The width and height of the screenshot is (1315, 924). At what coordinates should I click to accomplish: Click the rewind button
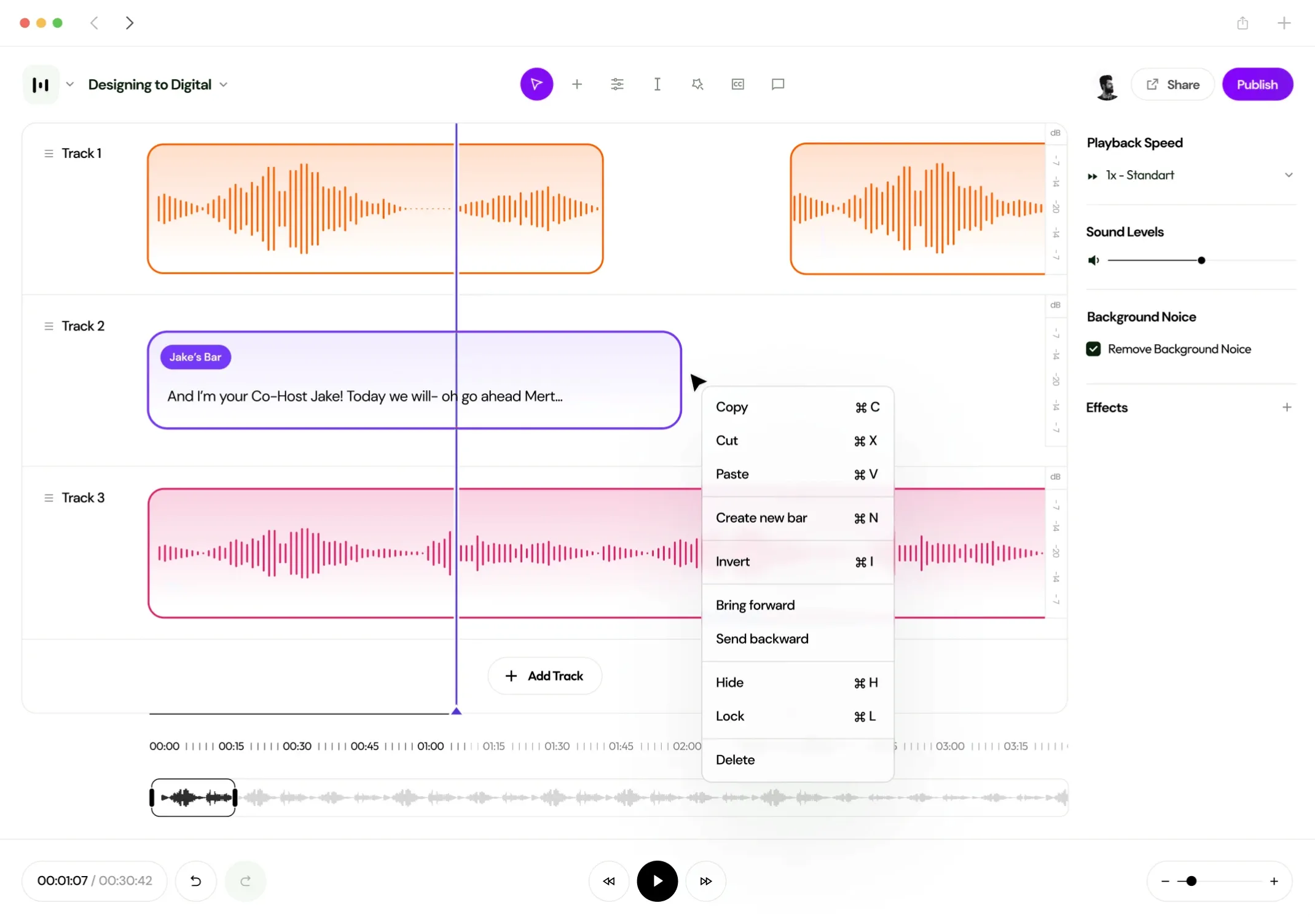[609, 881]
